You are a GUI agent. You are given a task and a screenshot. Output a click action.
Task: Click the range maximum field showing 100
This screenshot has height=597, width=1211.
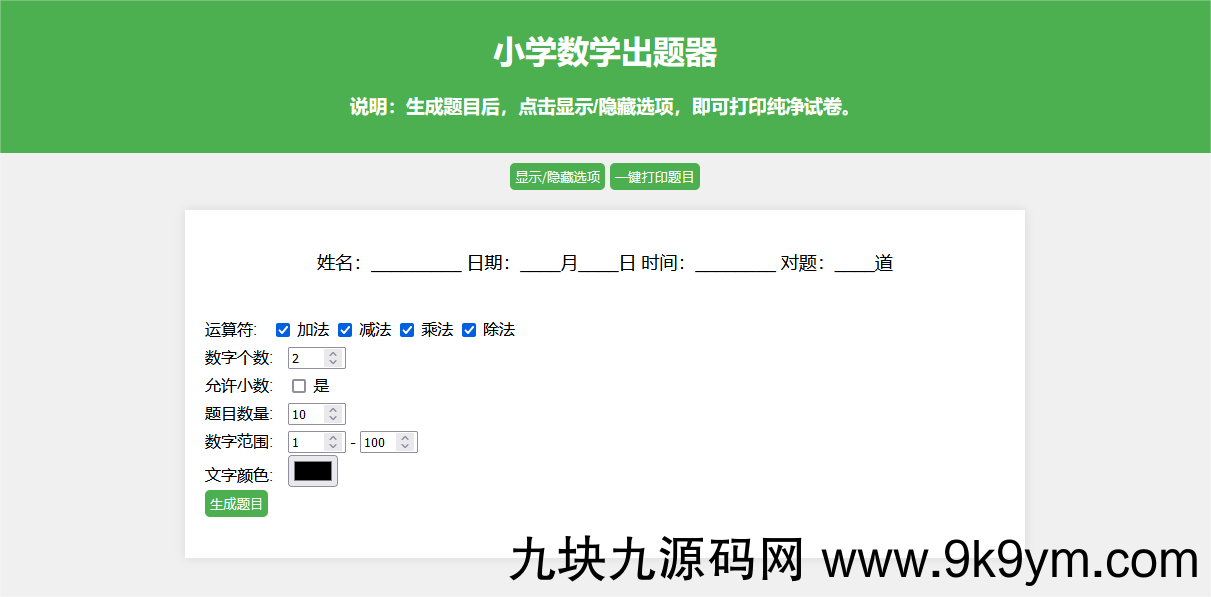tap(379, 442)
